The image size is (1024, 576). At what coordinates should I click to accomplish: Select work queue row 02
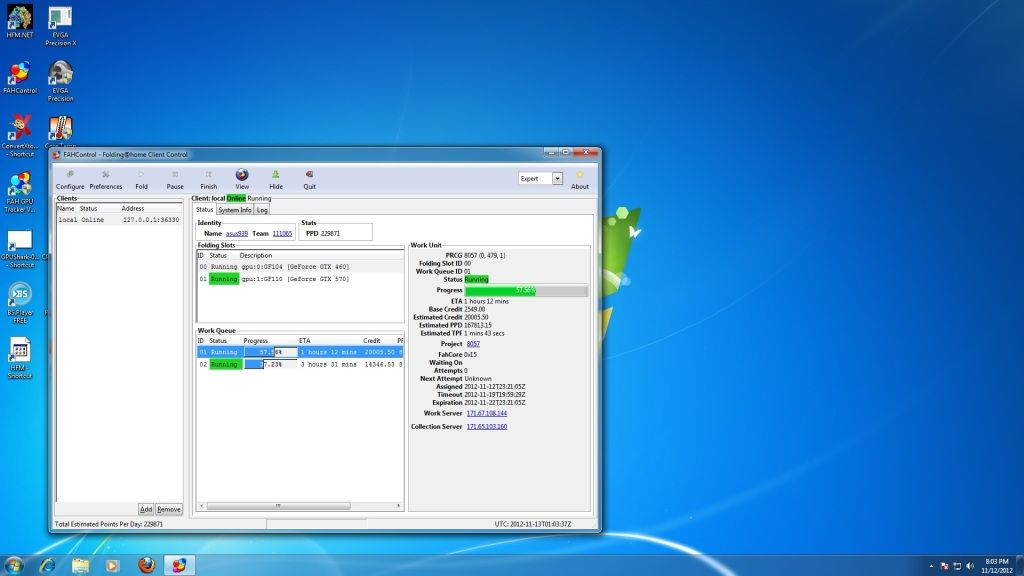300,365
